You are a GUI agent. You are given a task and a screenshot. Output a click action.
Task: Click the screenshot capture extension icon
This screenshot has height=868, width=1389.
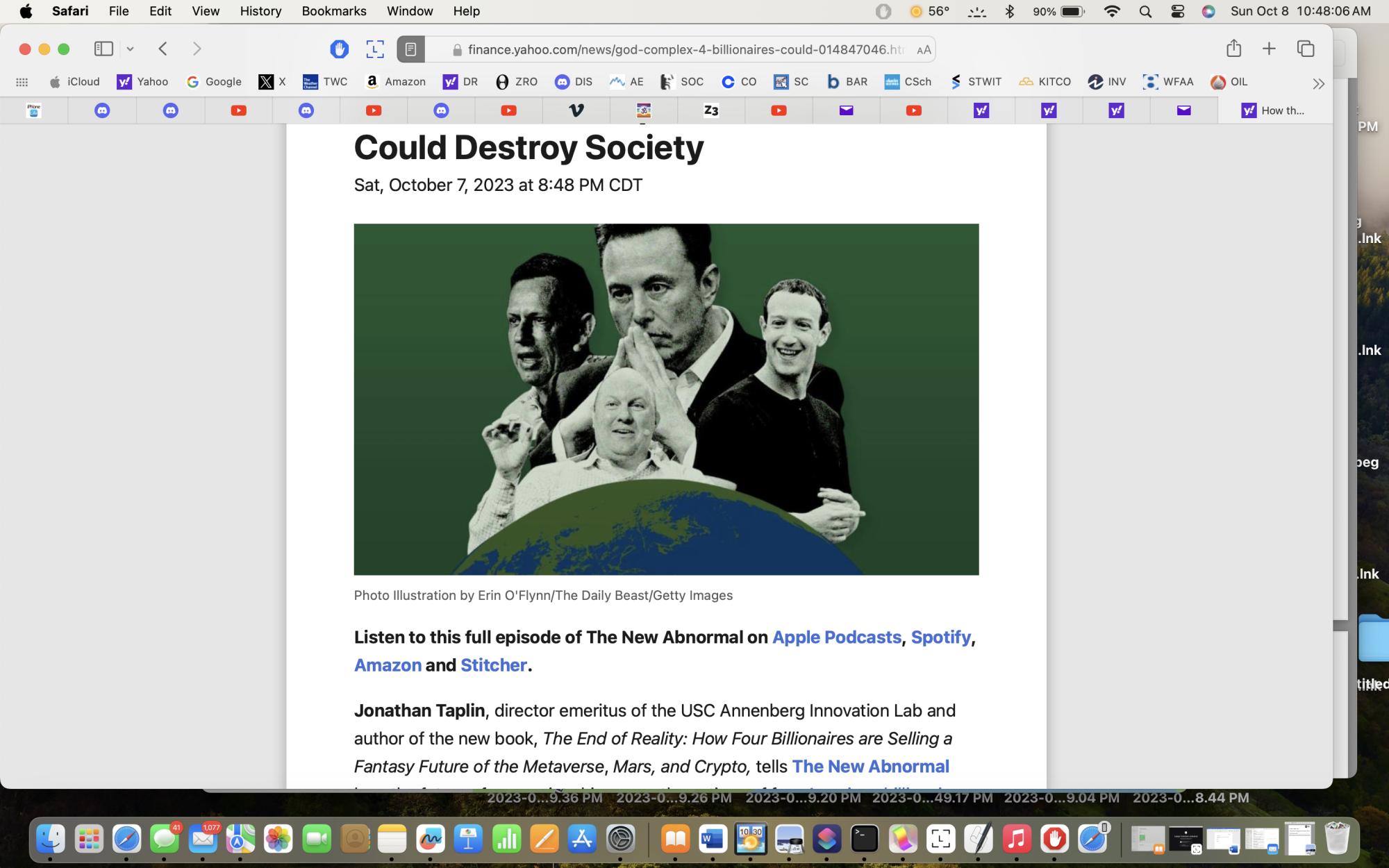point(375,49)
